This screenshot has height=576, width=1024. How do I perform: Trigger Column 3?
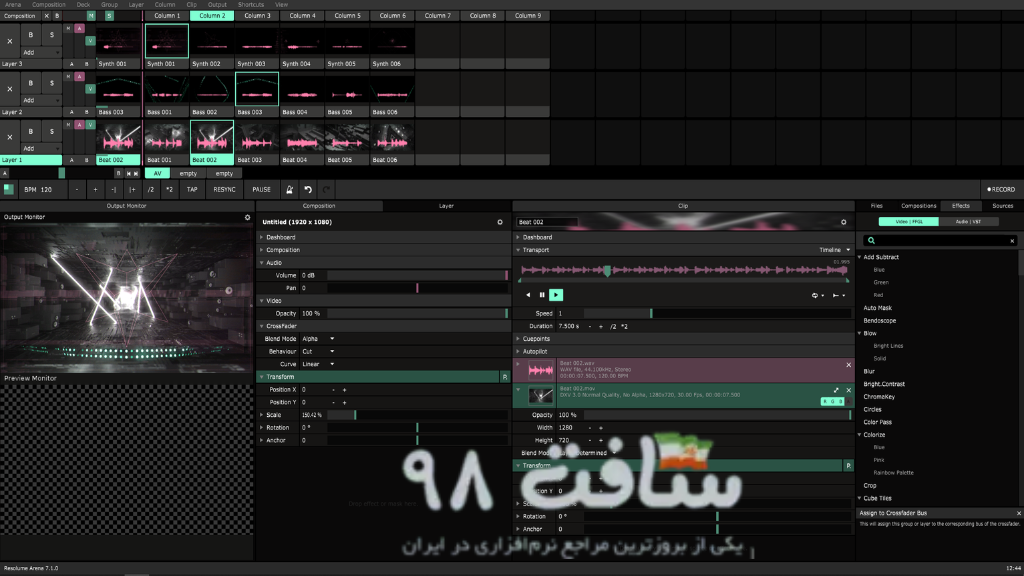click(x=257, y=16)
